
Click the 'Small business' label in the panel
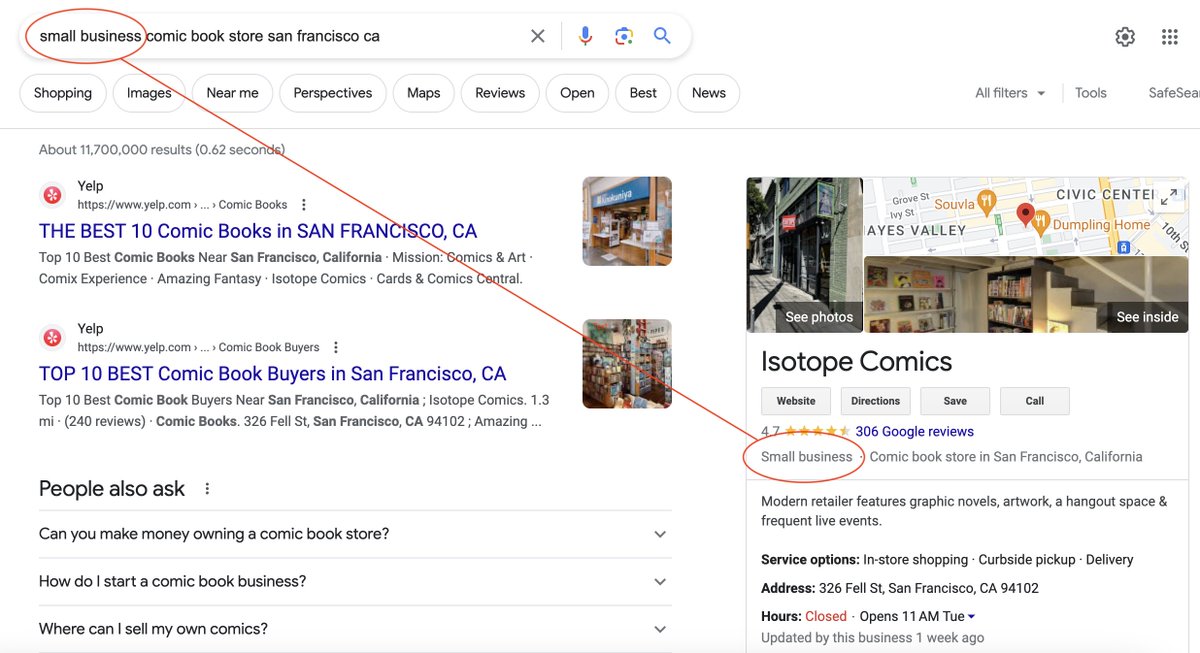click(x=807, y=457)
